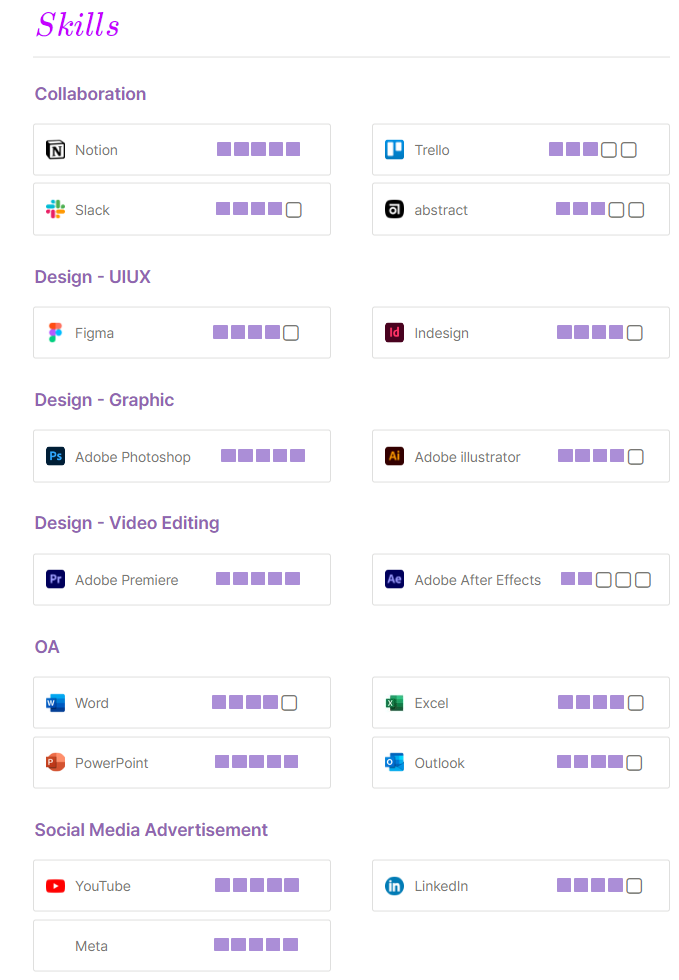
Task: Select the LinkedIn label text
Action: click(441, 886)
